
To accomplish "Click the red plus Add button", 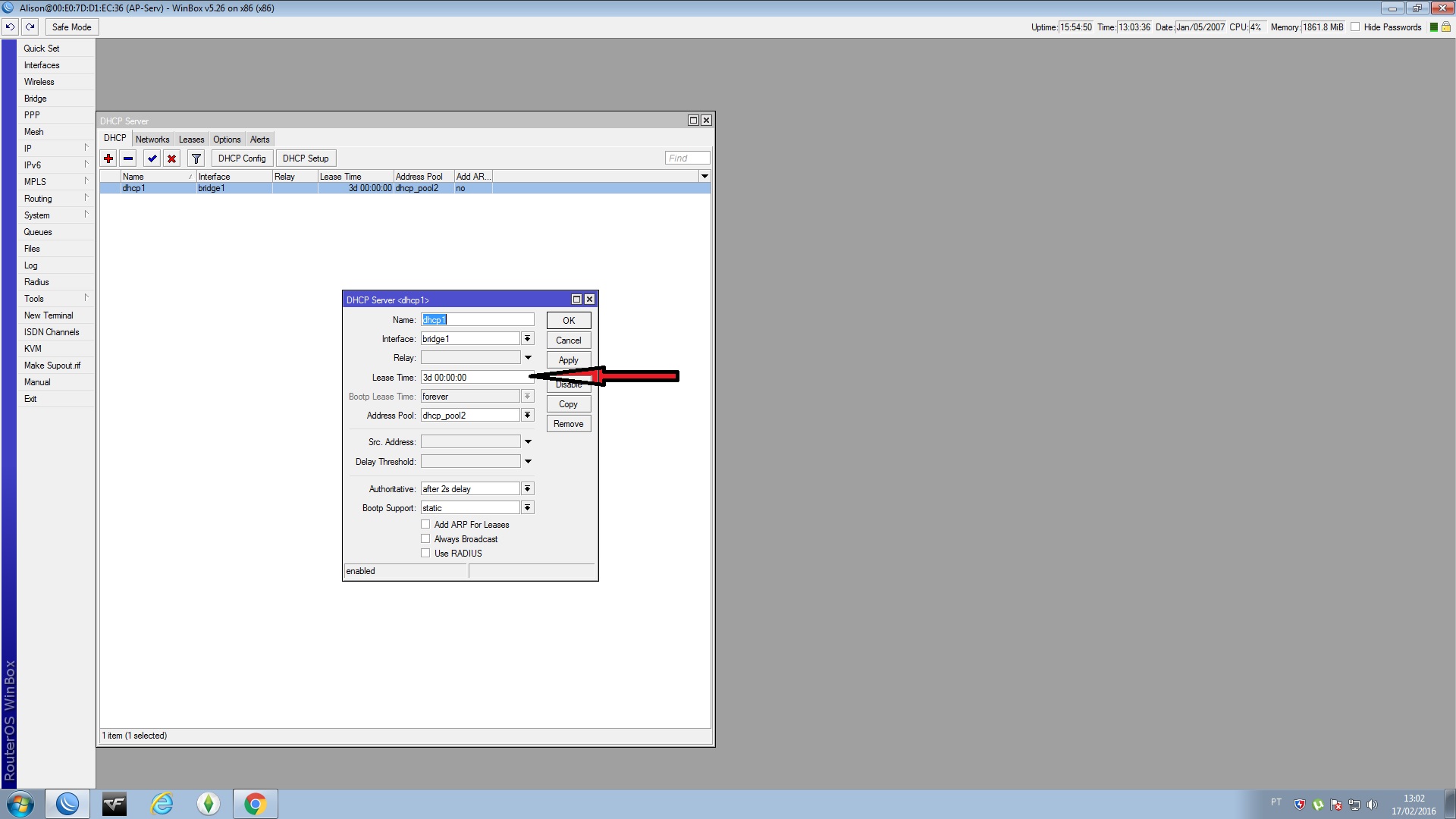I will click(108, 158).
